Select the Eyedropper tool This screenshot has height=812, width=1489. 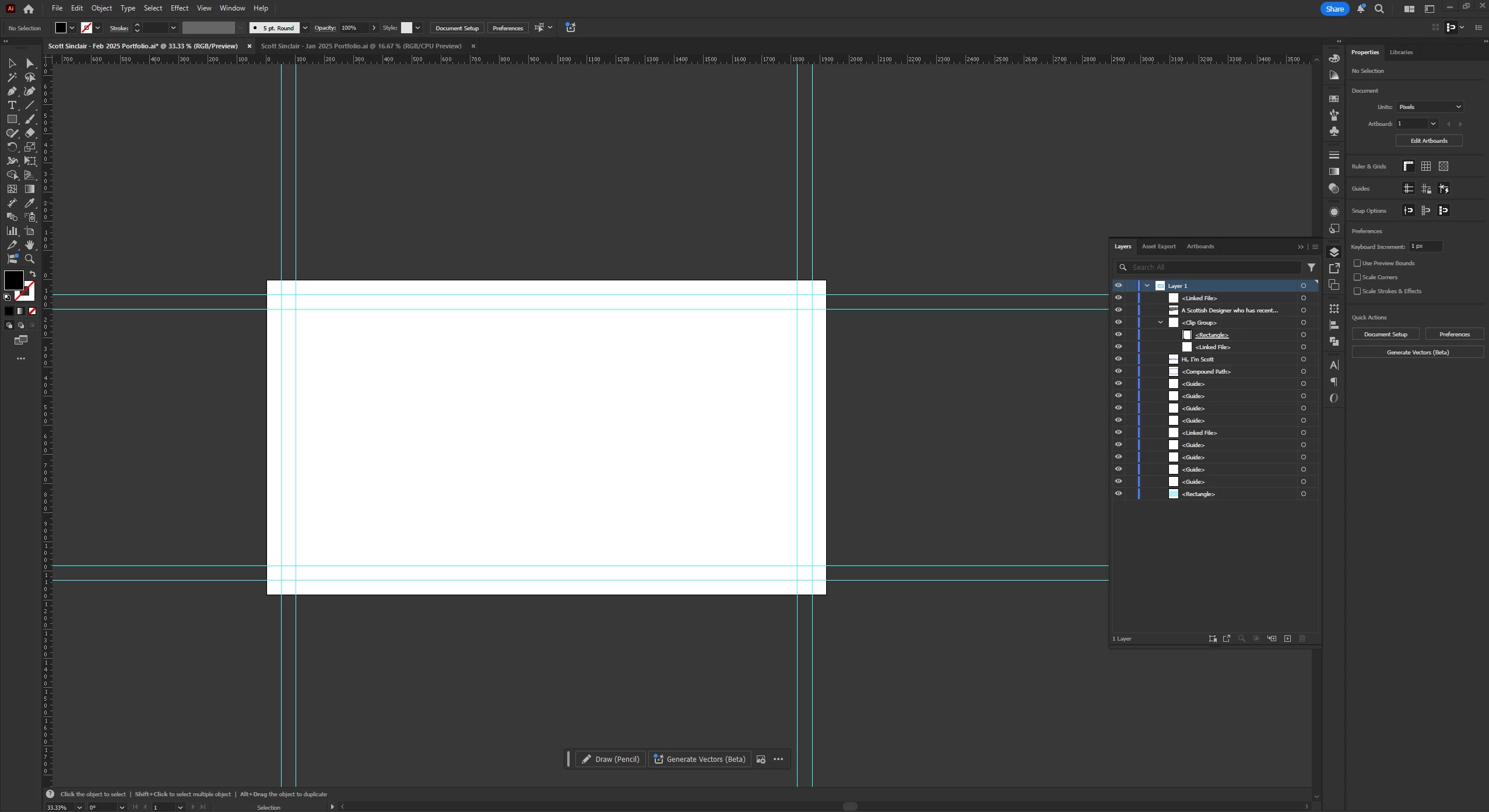tap(30, 203)
